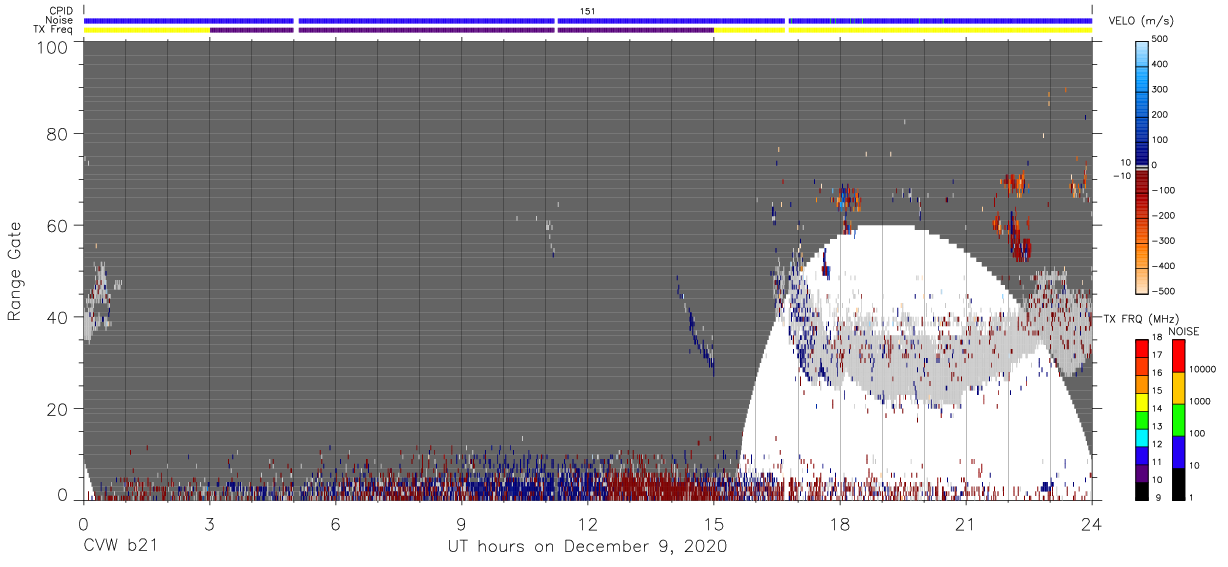Click the x-axis hour tick 15
Screen dimensions: 1228x567
coord(714,523)
